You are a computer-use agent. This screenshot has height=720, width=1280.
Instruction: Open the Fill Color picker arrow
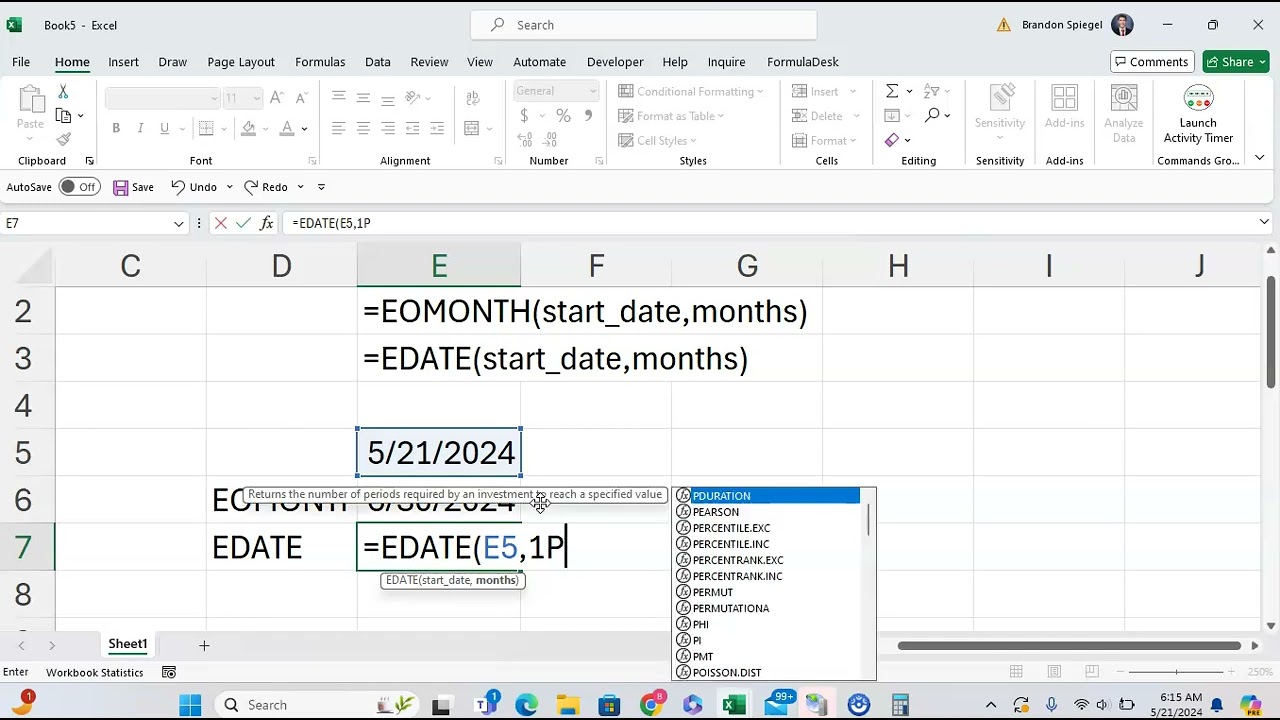266,128
